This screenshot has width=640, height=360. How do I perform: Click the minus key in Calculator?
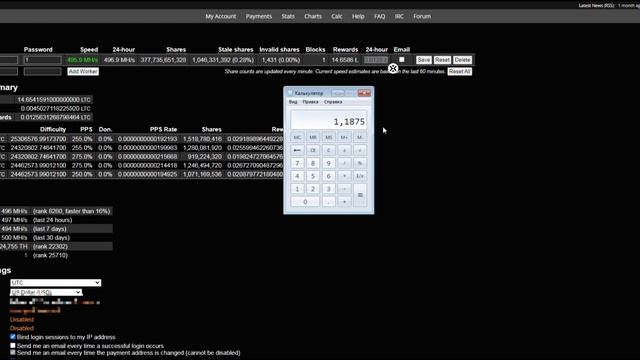(344, 189)
